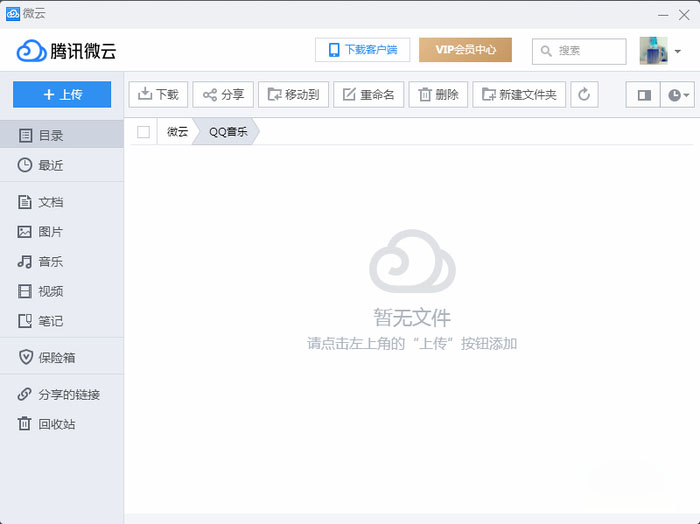Image resolution: width=700 pixels, height=524 pixels.
Task: Open the 笔记 notes section
Action: tap(62, 321)
